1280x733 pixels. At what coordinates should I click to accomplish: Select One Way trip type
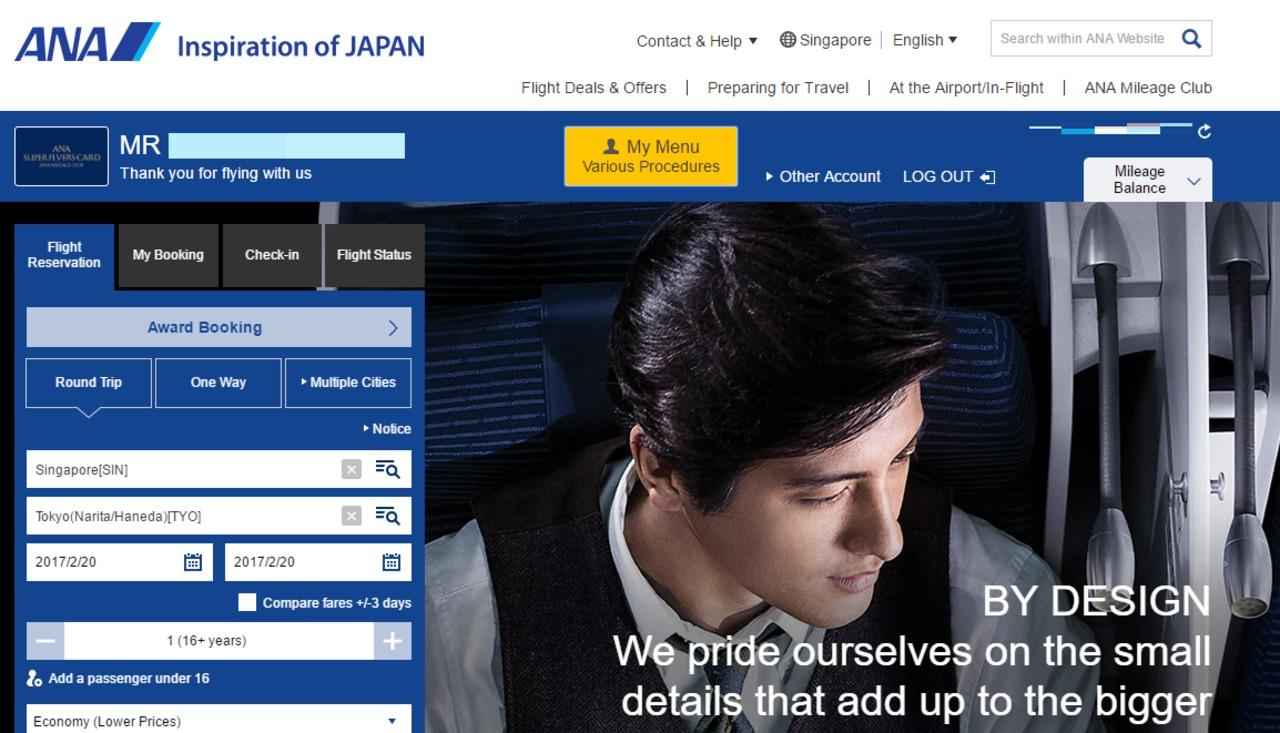218,383
